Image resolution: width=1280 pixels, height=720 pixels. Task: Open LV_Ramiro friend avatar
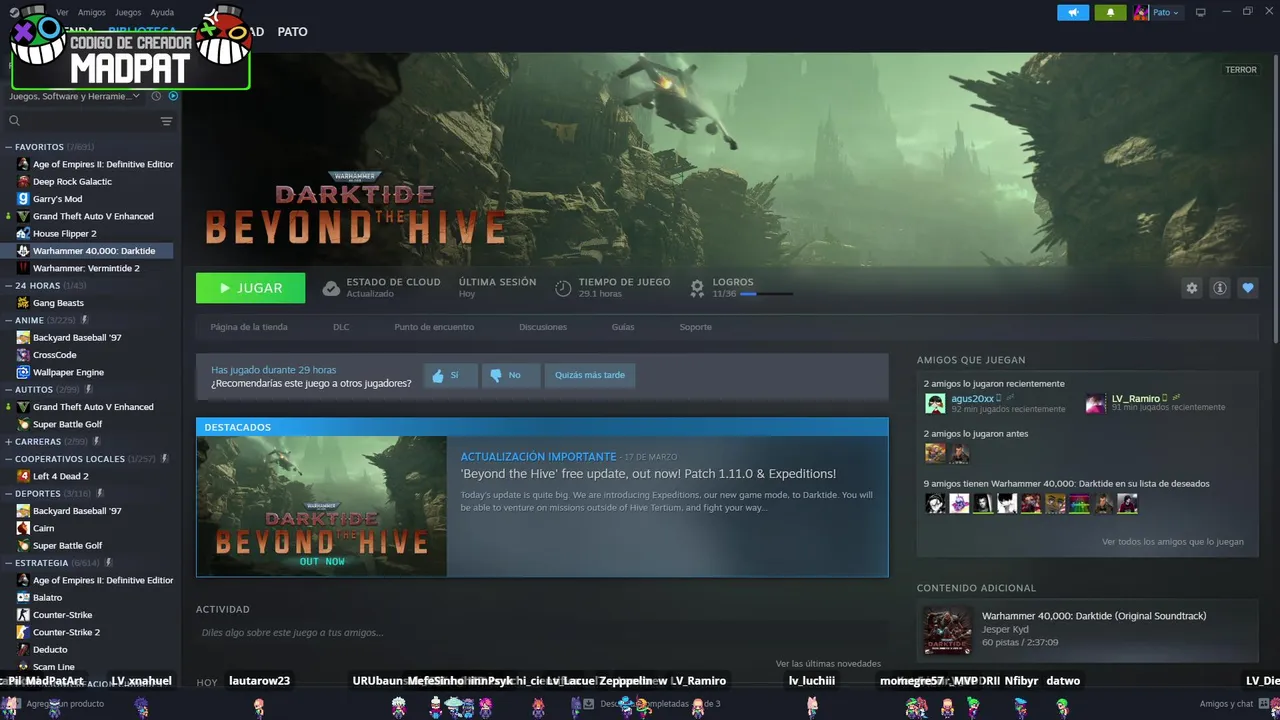point(1096,403)
